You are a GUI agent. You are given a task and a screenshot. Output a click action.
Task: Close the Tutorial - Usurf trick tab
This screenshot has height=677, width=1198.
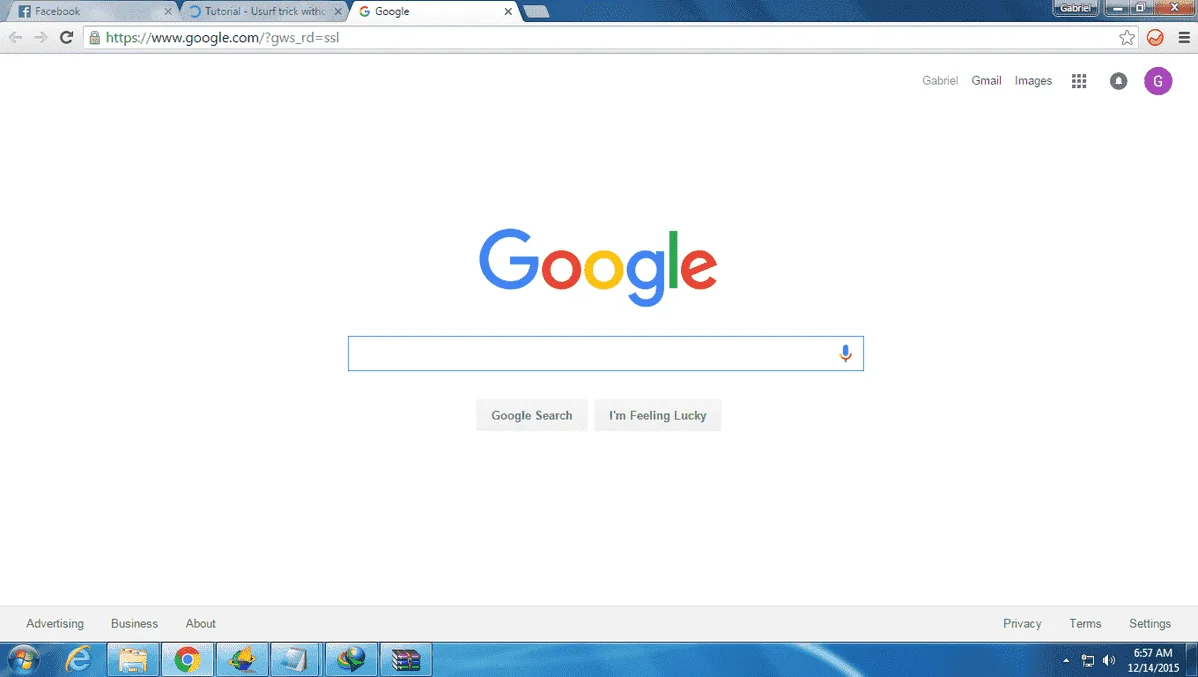click(x=338, y=11)
